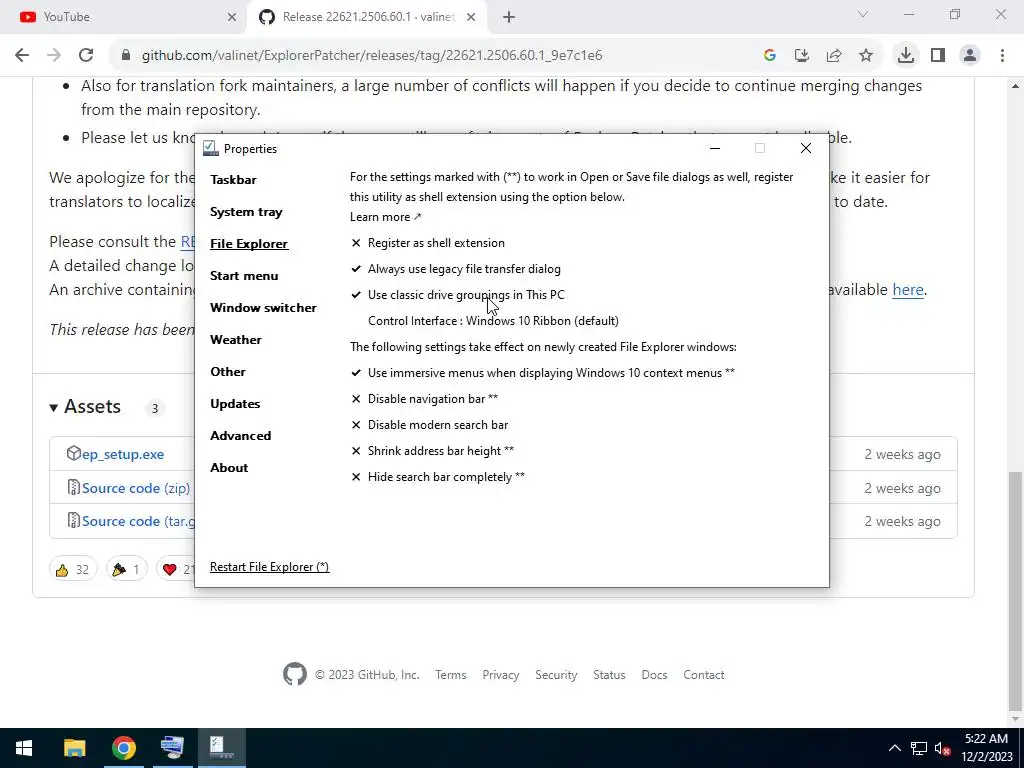Viewport: 1024px width, 768px height.
Task: Open Security footer link
Action: (556, 675)
